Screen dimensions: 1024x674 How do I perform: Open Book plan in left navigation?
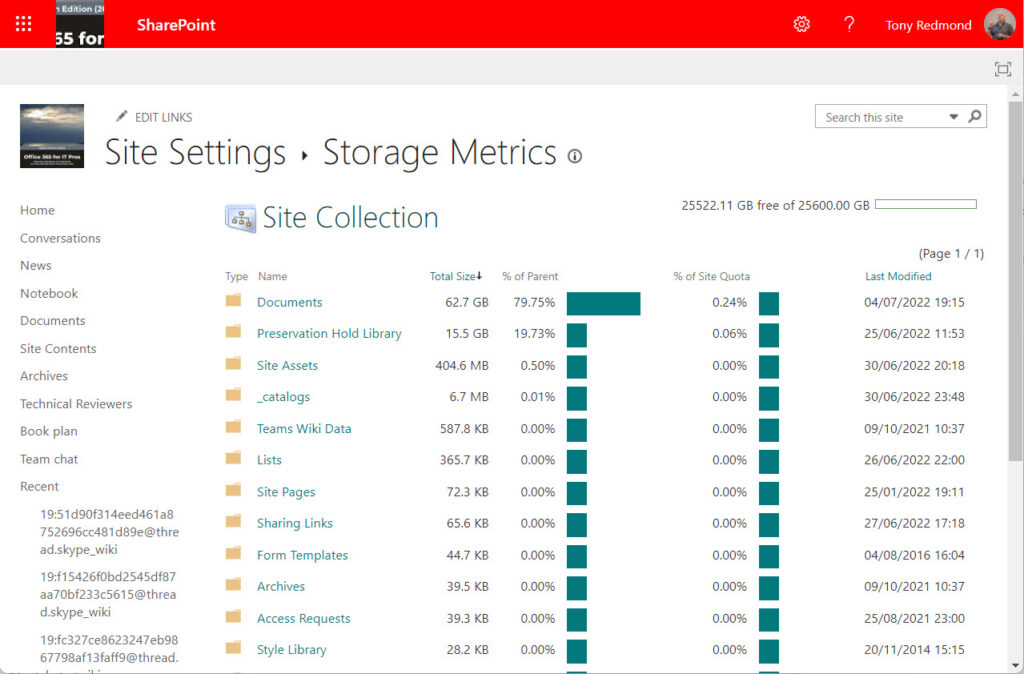pyautogui.click(x=48, y=432)
